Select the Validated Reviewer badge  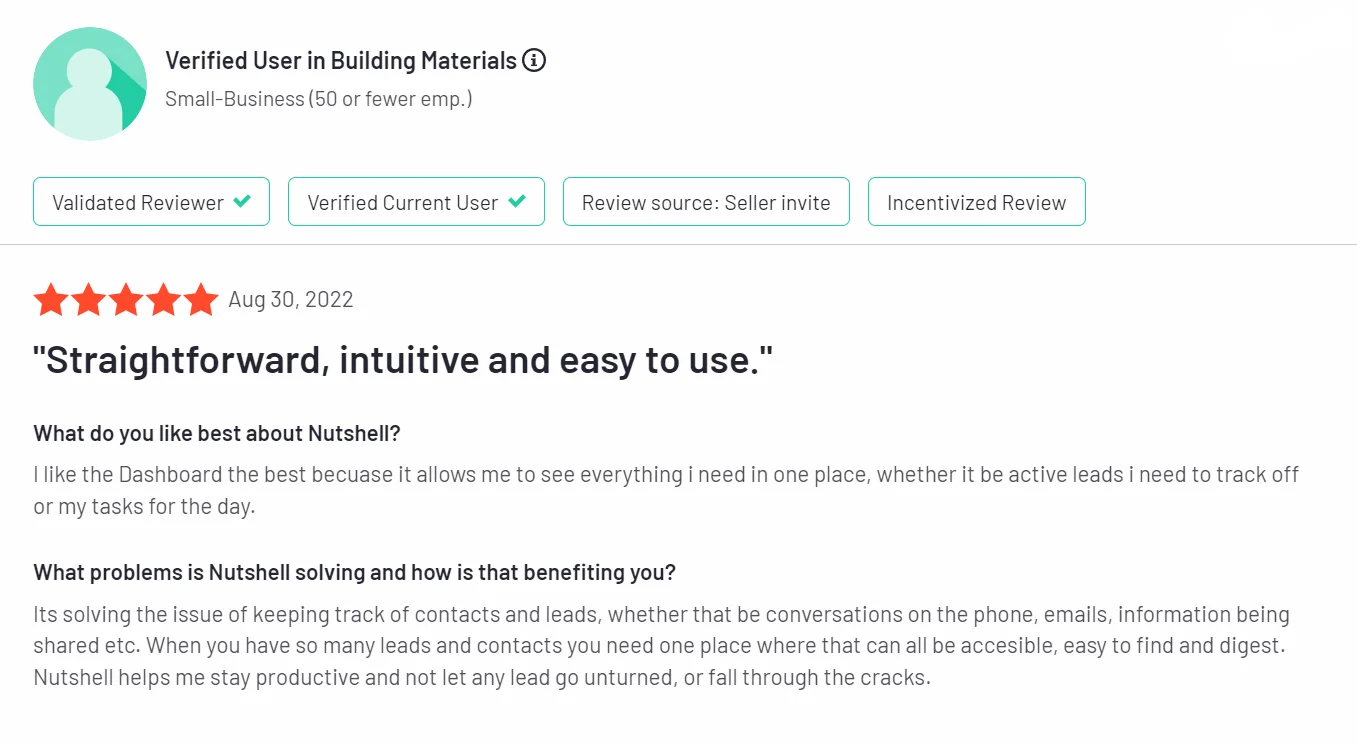(138, 202)
